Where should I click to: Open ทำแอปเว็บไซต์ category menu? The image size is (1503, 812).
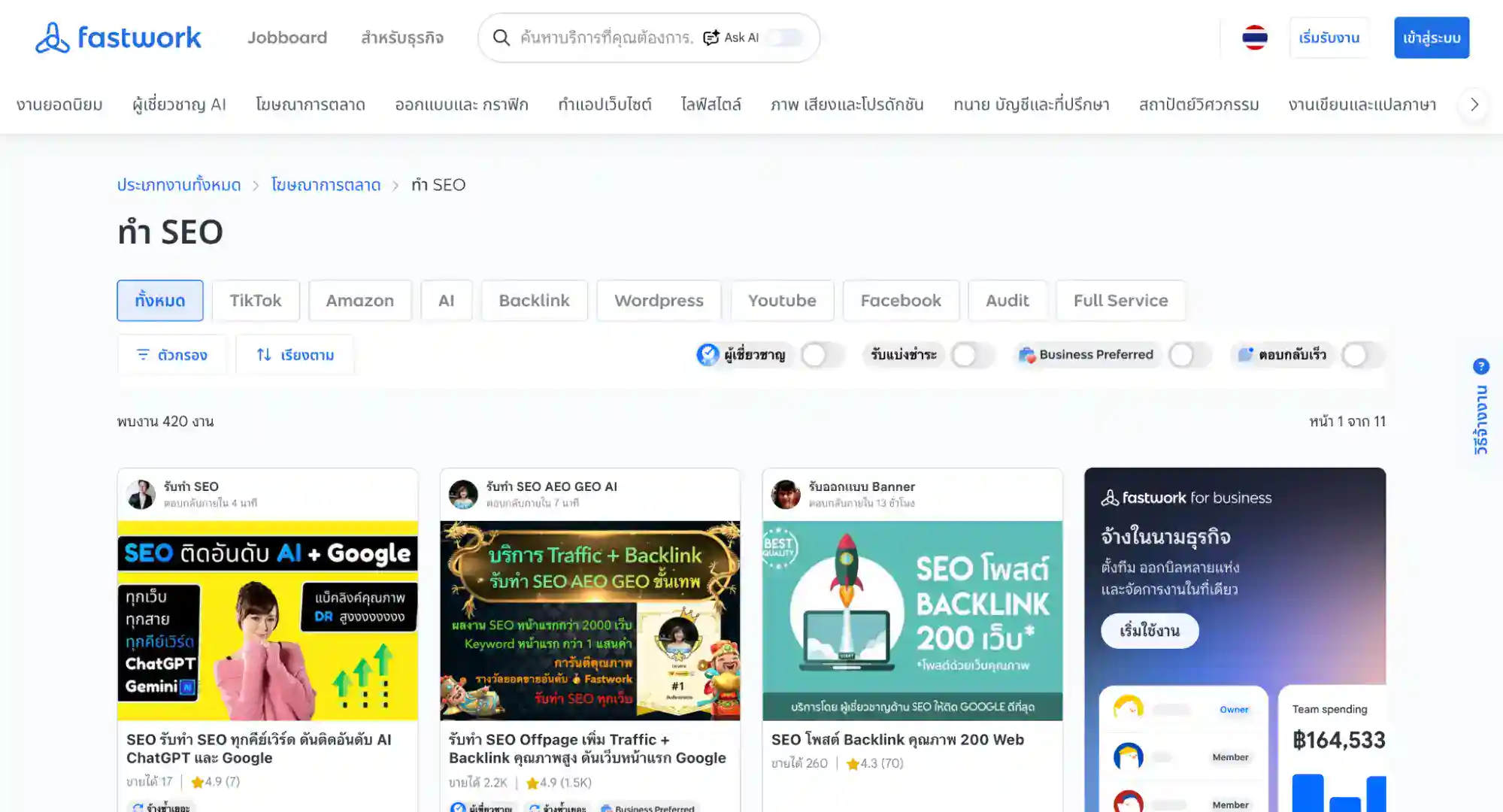[x=605, y=105]
